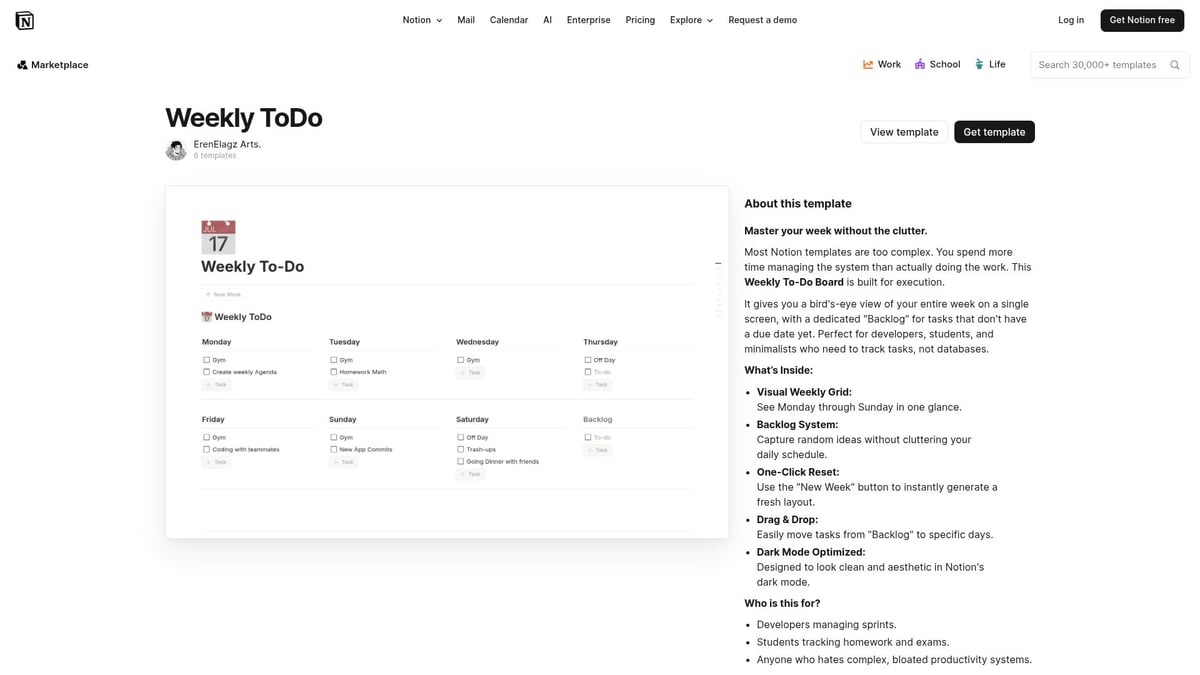1200x675 pixels.
Task: Click ErenElagz Arts profile avatar
Action: pyautogui.click(x=176, y=149)
